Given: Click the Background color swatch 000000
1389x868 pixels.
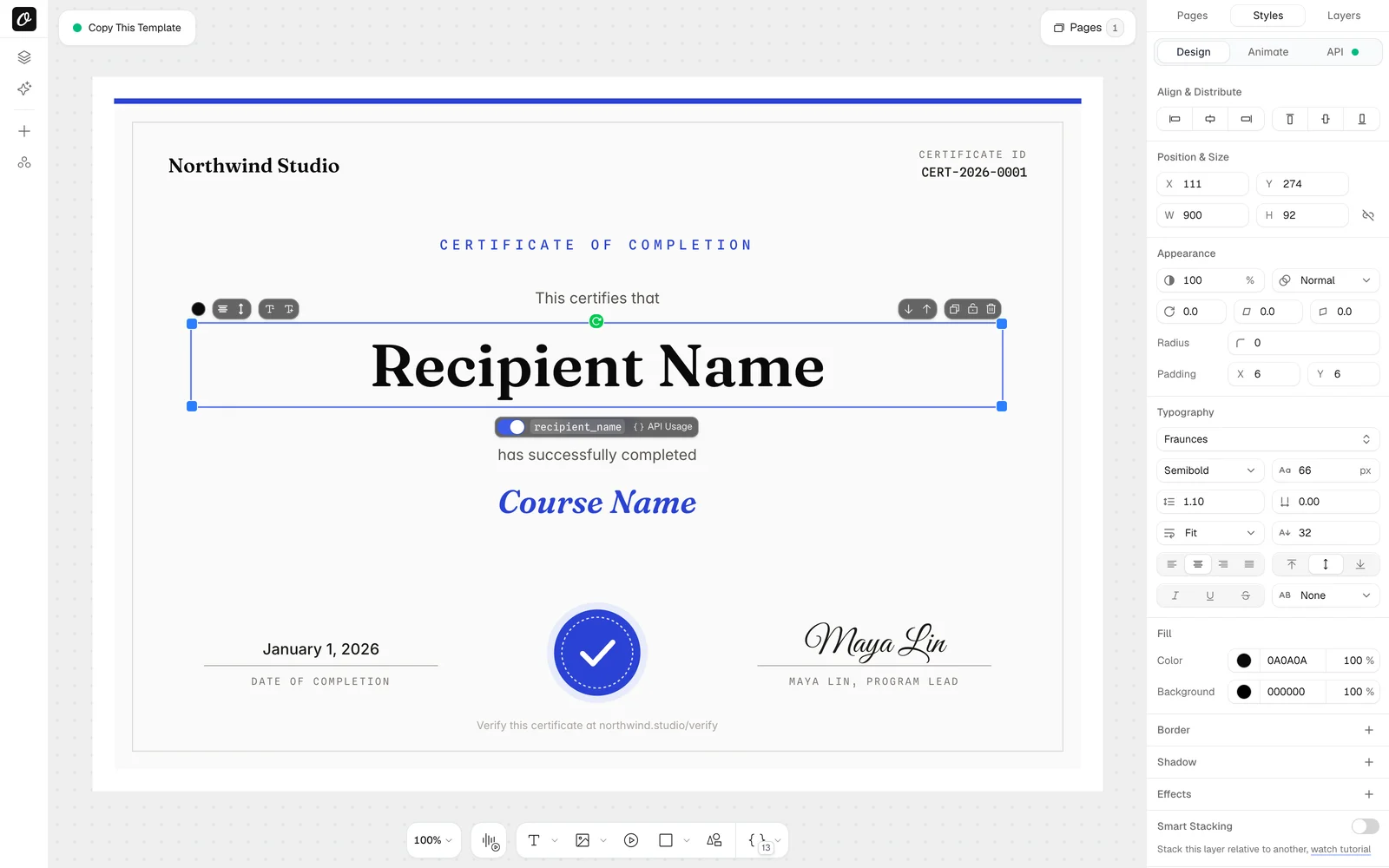Looking at the screenshot, I should (1244, 692).
